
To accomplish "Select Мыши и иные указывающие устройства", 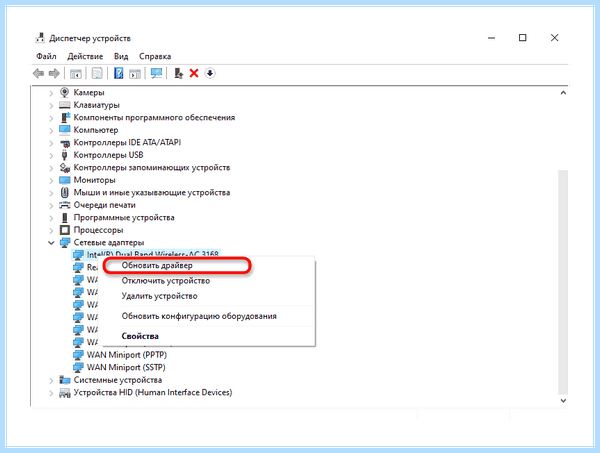I will click(152, 192).
